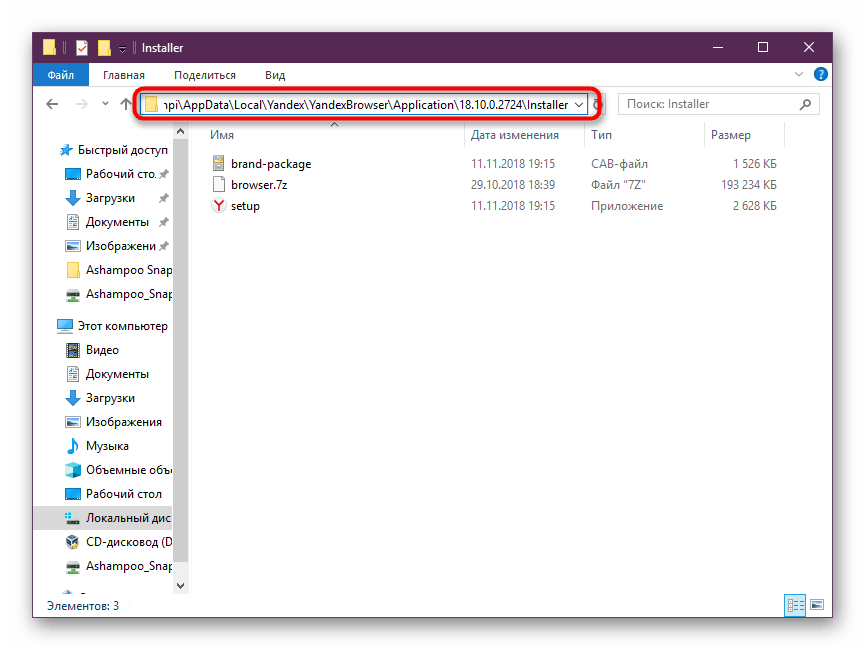Open Ashampoo Snap folder in sidebar
Image resolution: width=865 pixels, height=650 pixels.
pyautogui.click(x=129, y=270)
